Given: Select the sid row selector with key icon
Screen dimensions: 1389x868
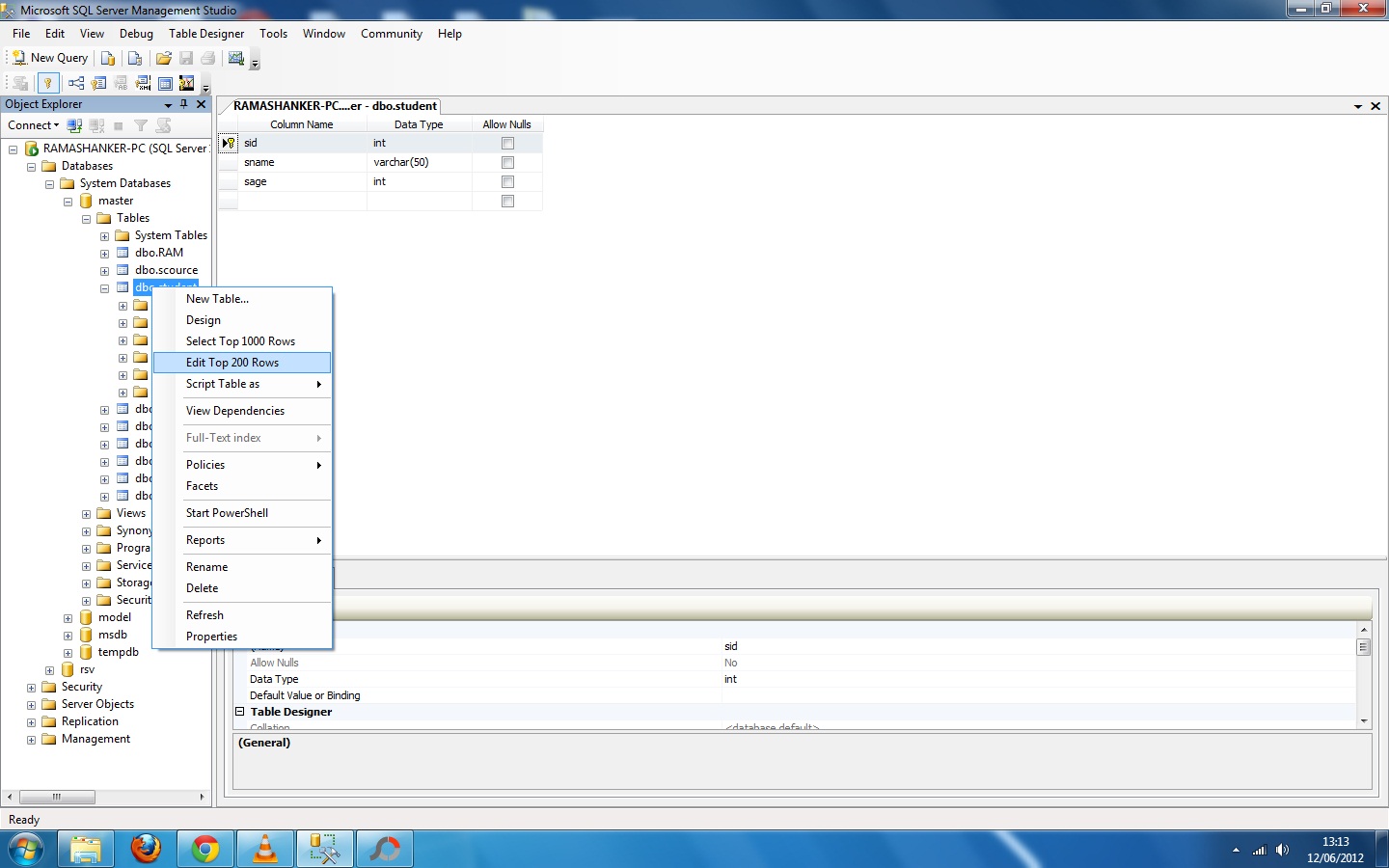Looking at the screenshot, I should click(228, 143).
